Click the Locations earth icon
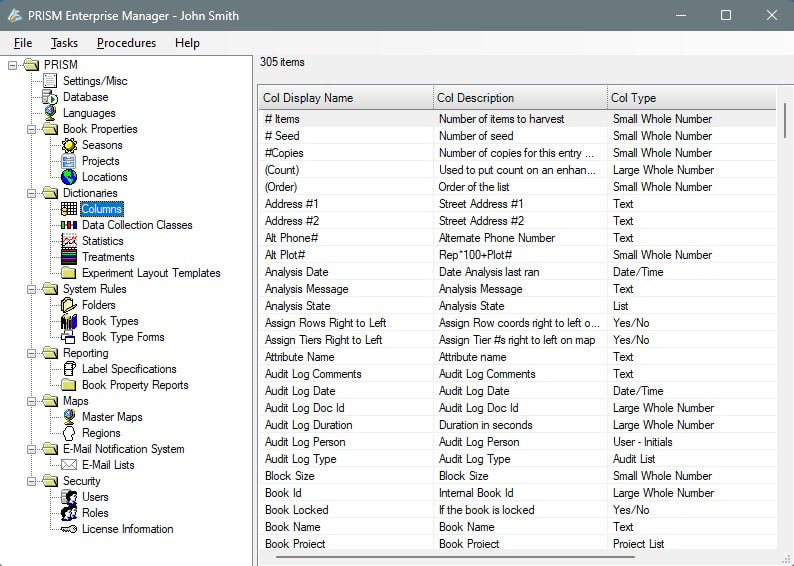The width and height of the screenshot is (794, 566). pyautogui.click(x=69, y=177)
